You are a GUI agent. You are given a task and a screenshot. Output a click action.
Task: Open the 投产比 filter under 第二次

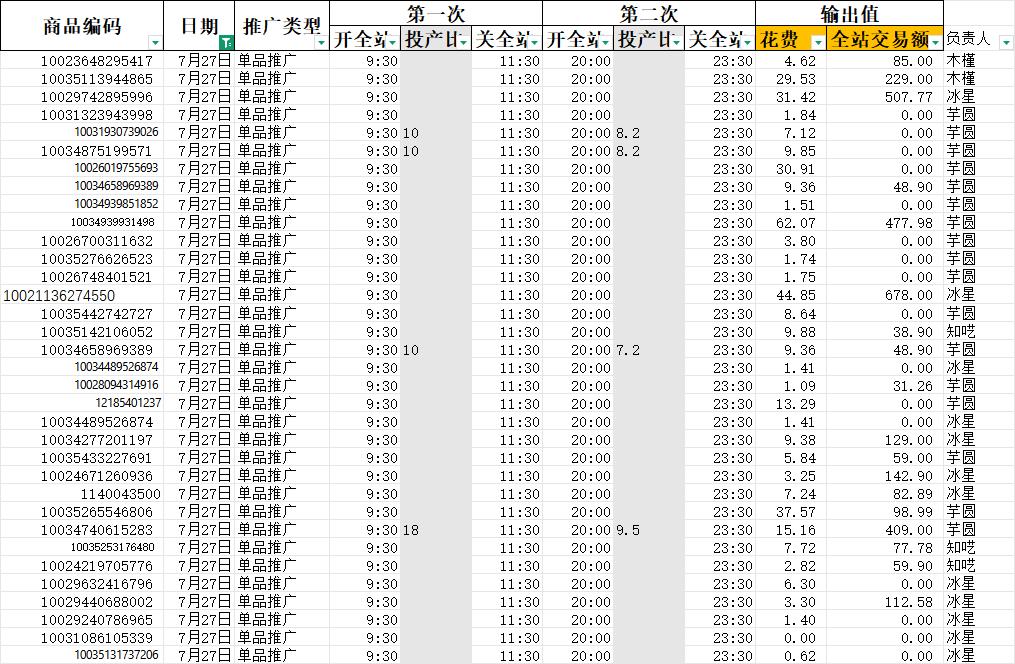[x=676, y=43]
